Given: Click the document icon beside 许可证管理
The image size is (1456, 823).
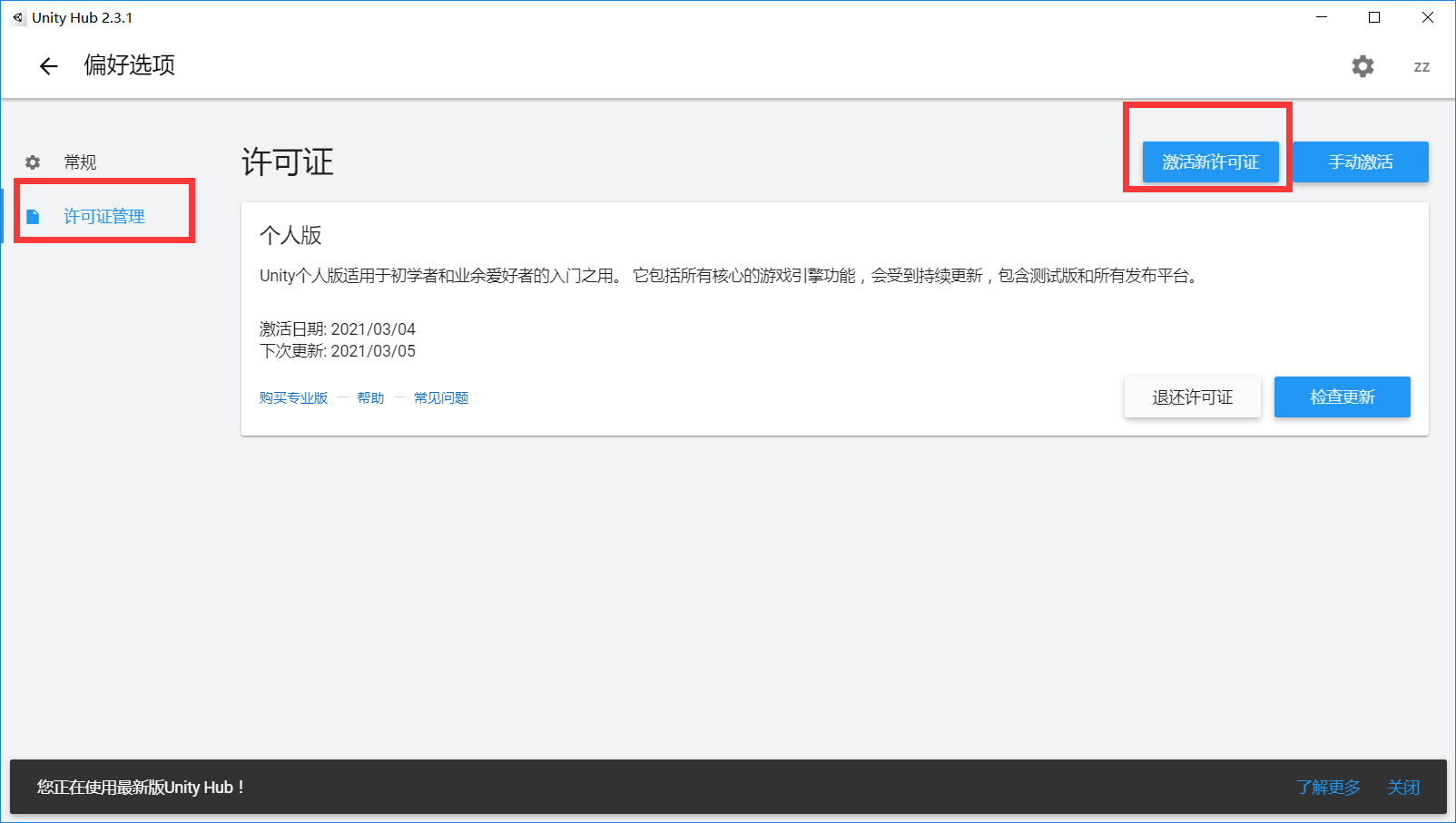Looking at the screenshot, I should tap(33, 217).
